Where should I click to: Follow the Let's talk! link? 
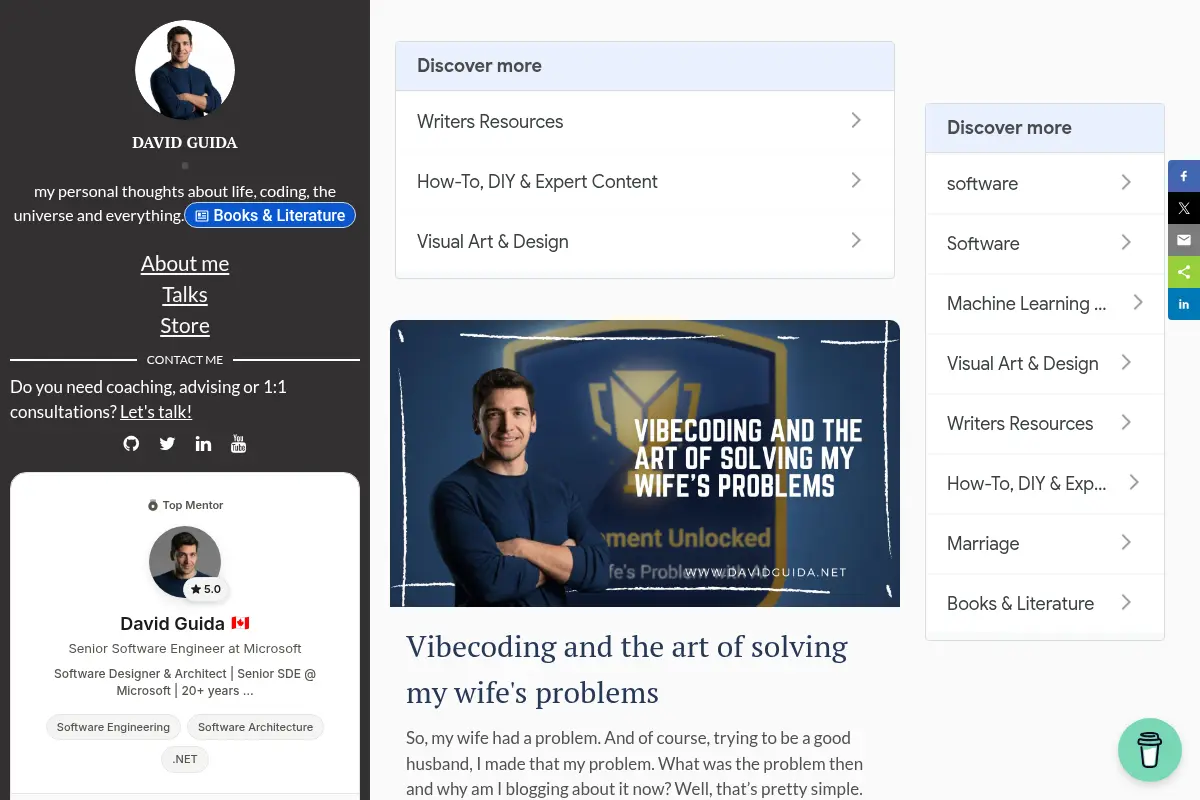point(156,412)
